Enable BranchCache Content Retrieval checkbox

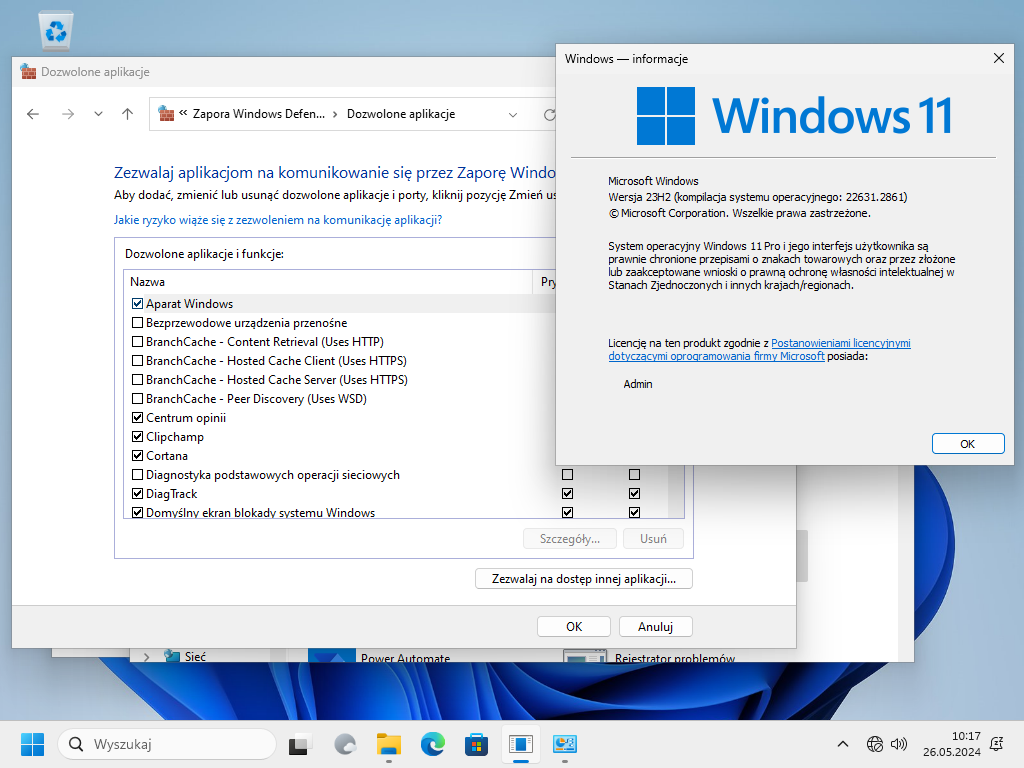(137, 342)
